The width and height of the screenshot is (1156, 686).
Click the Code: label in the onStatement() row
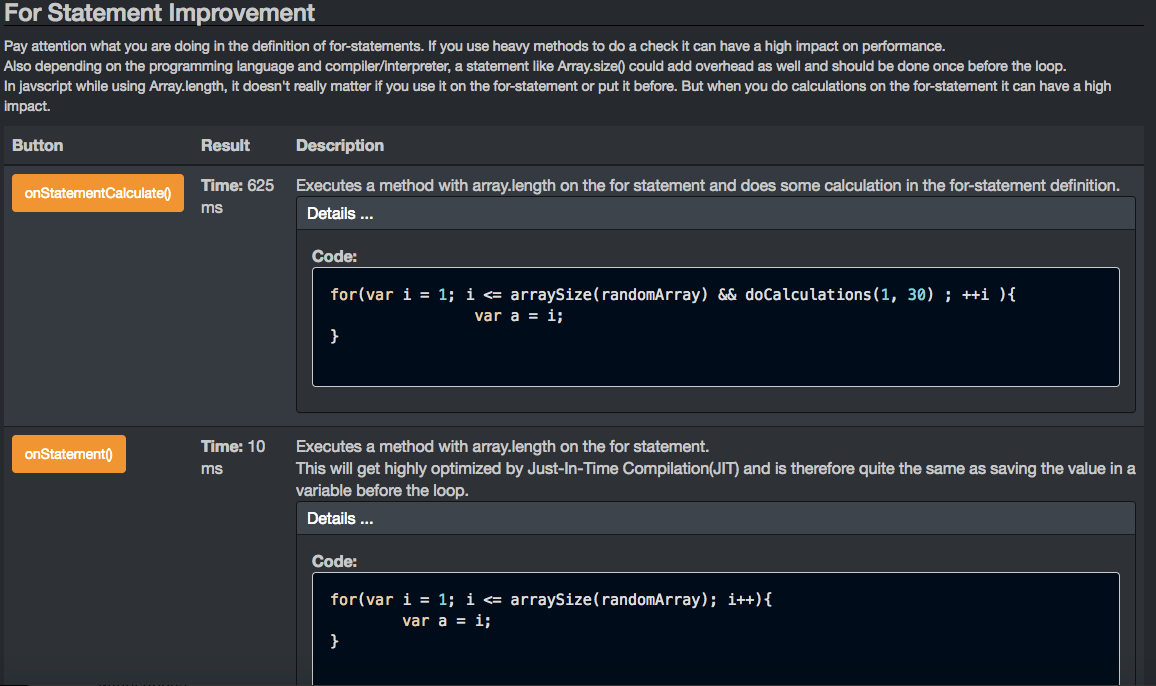click(334, 562)
